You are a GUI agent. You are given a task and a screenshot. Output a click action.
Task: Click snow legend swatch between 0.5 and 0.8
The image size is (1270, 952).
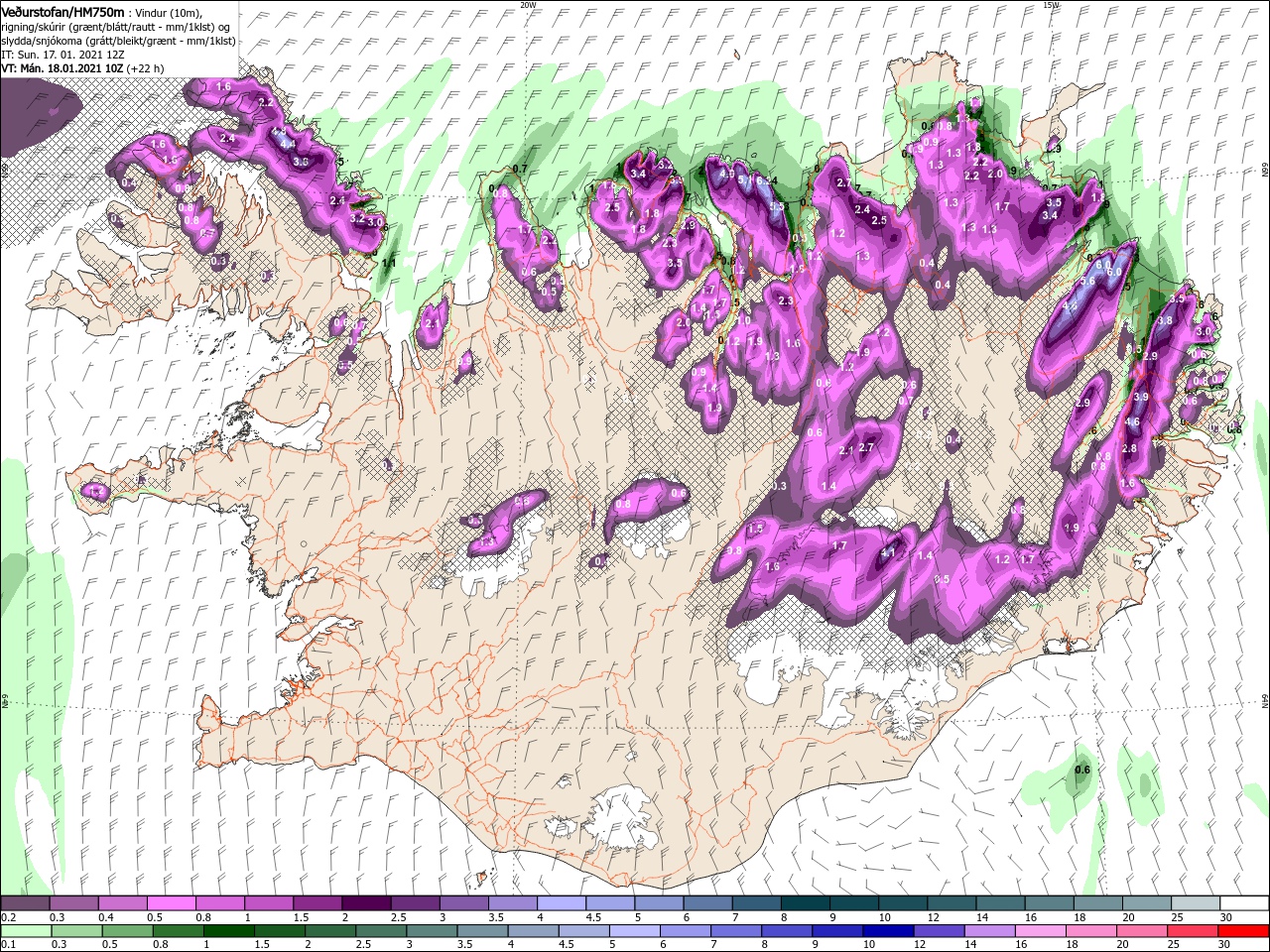click(171, 902)
